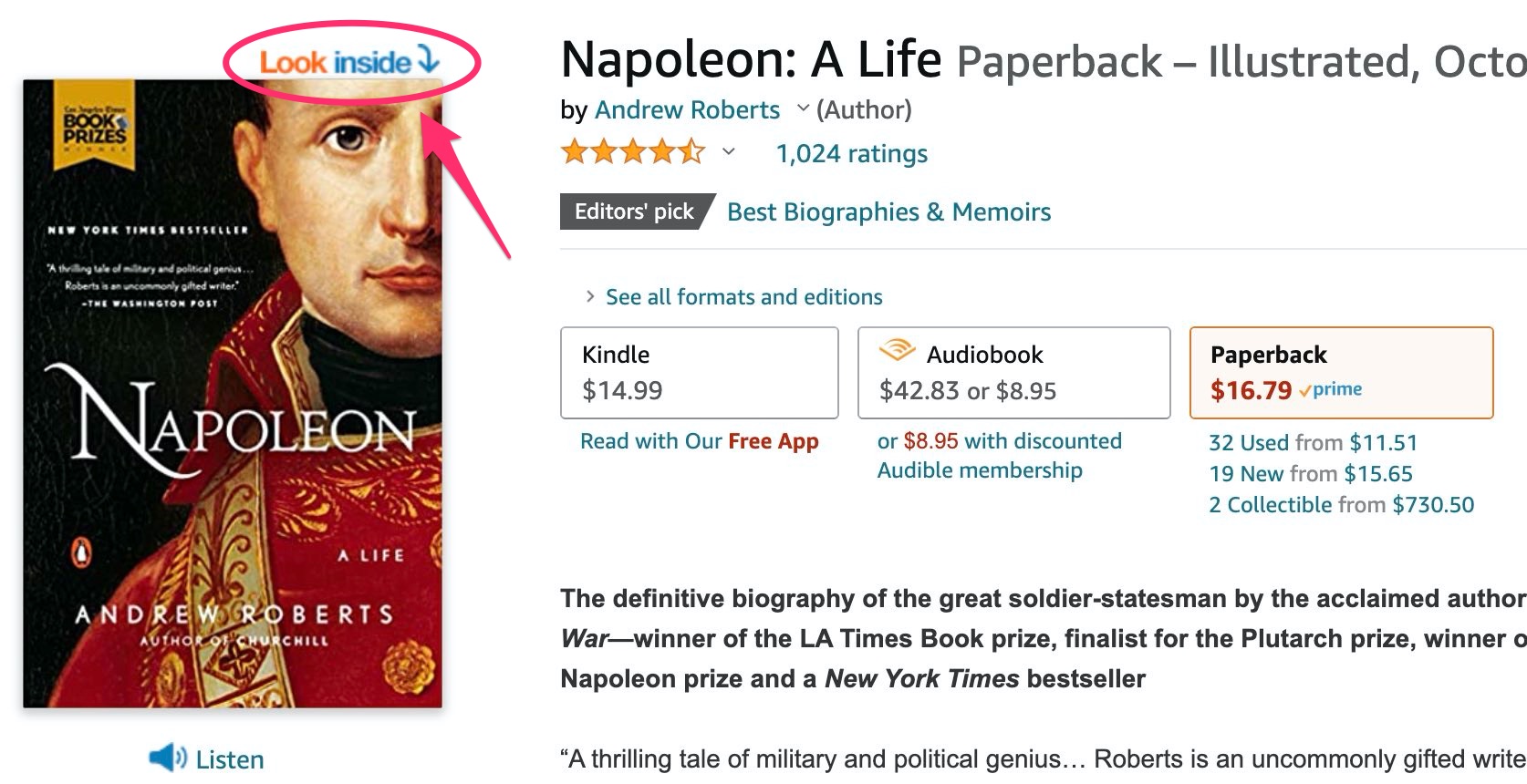Image resolution: width=1527 pixels, height=784 pixels.
Task: Open the Napoleon book cover image
Action: (233, 394)
